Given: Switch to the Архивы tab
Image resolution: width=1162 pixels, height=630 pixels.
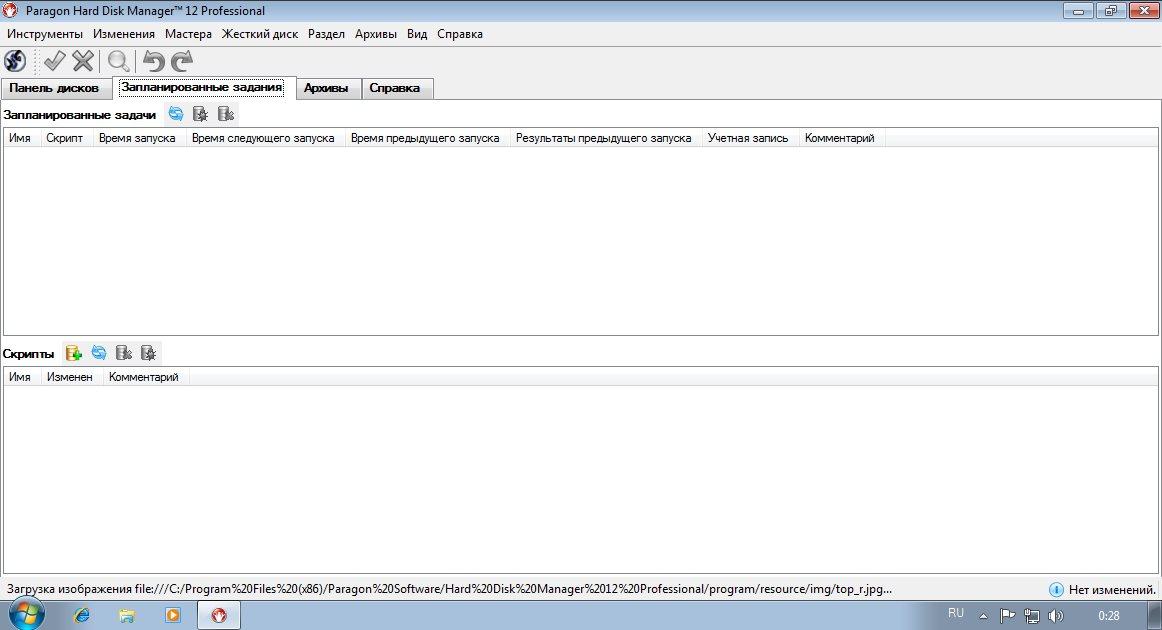Looking at the screenshot, I should tap(326, 88).
